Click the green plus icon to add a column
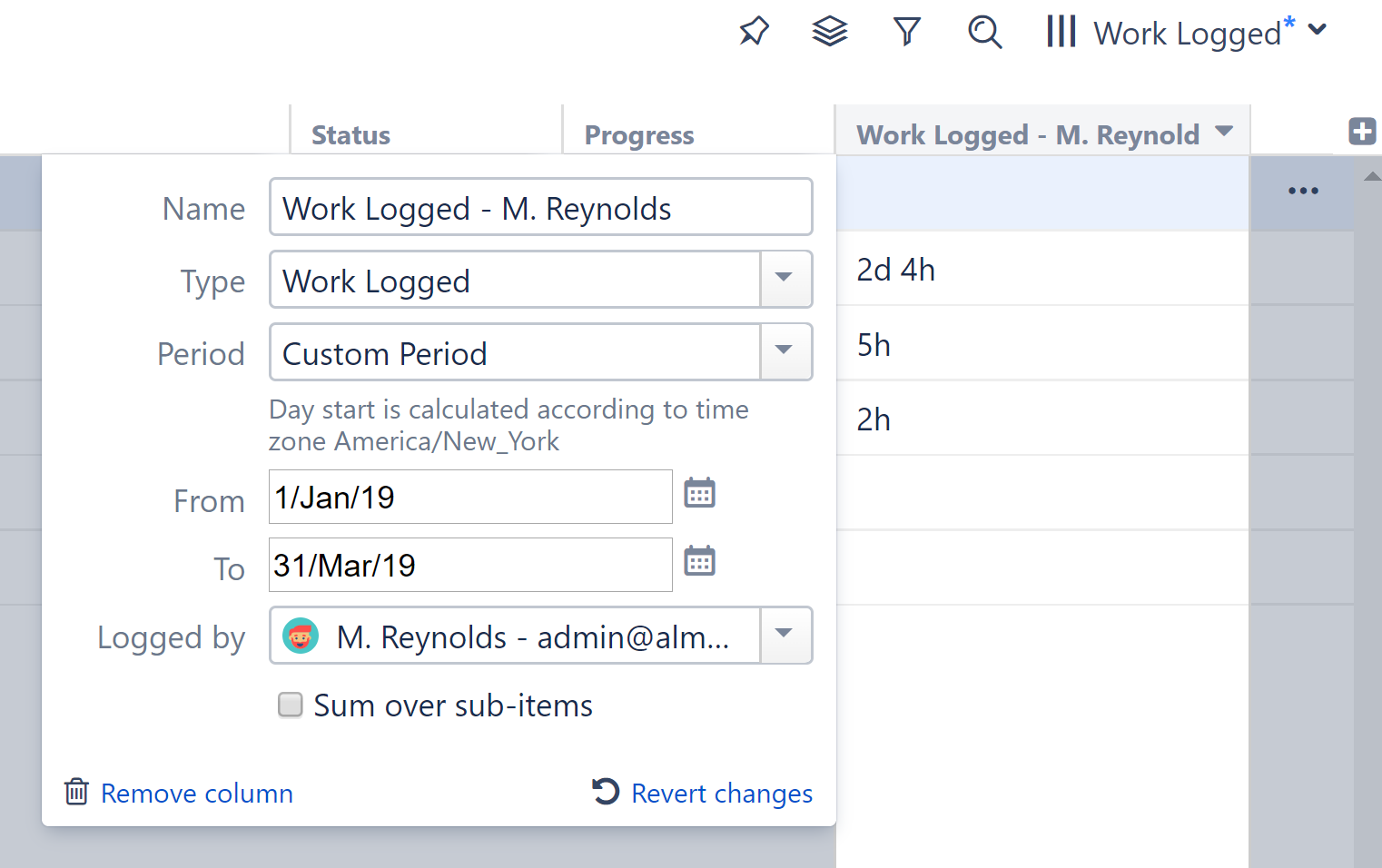The image size is (1382, 868). [1362, 131]
